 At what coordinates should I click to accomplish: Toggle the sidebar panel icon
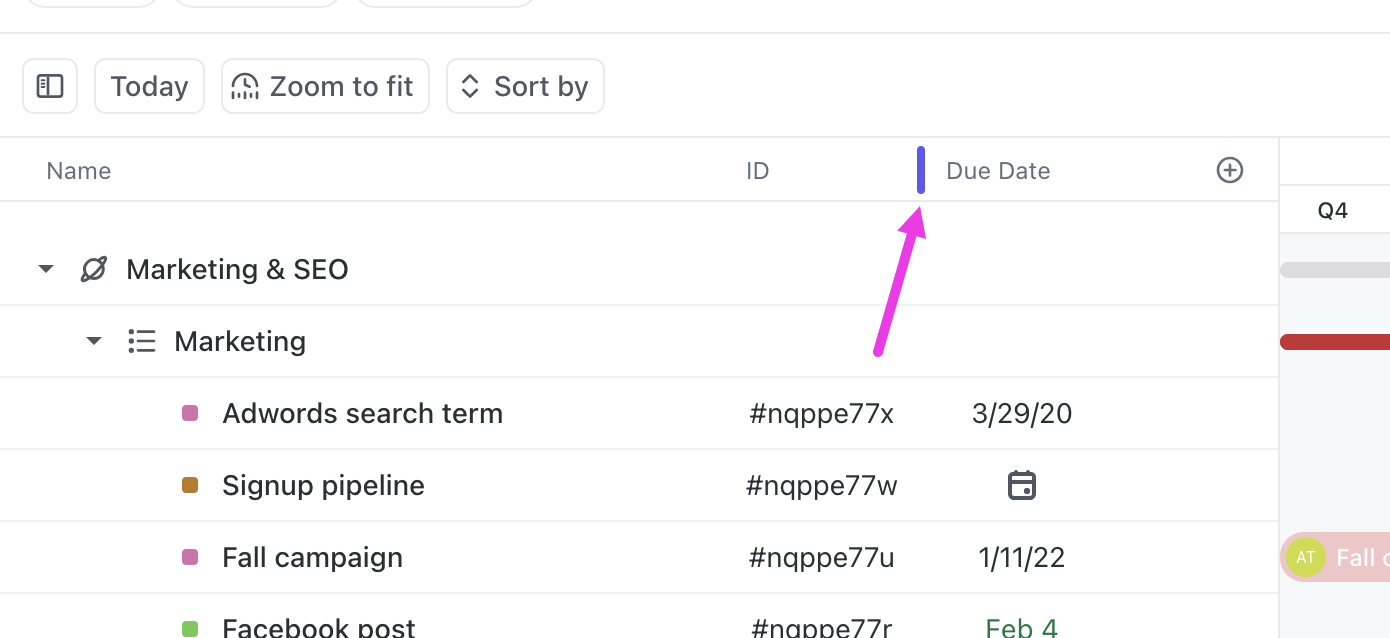coord(50,86)
